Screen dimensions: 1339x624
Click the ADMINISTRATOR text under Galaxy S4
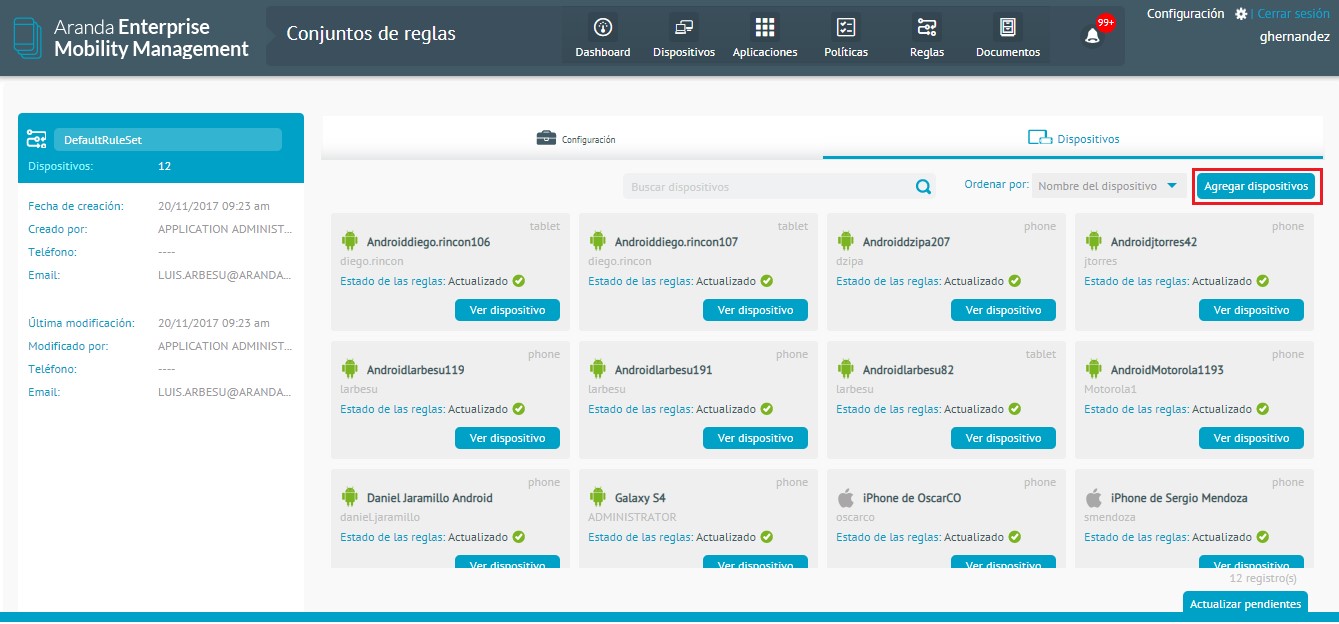coord(632,517)
